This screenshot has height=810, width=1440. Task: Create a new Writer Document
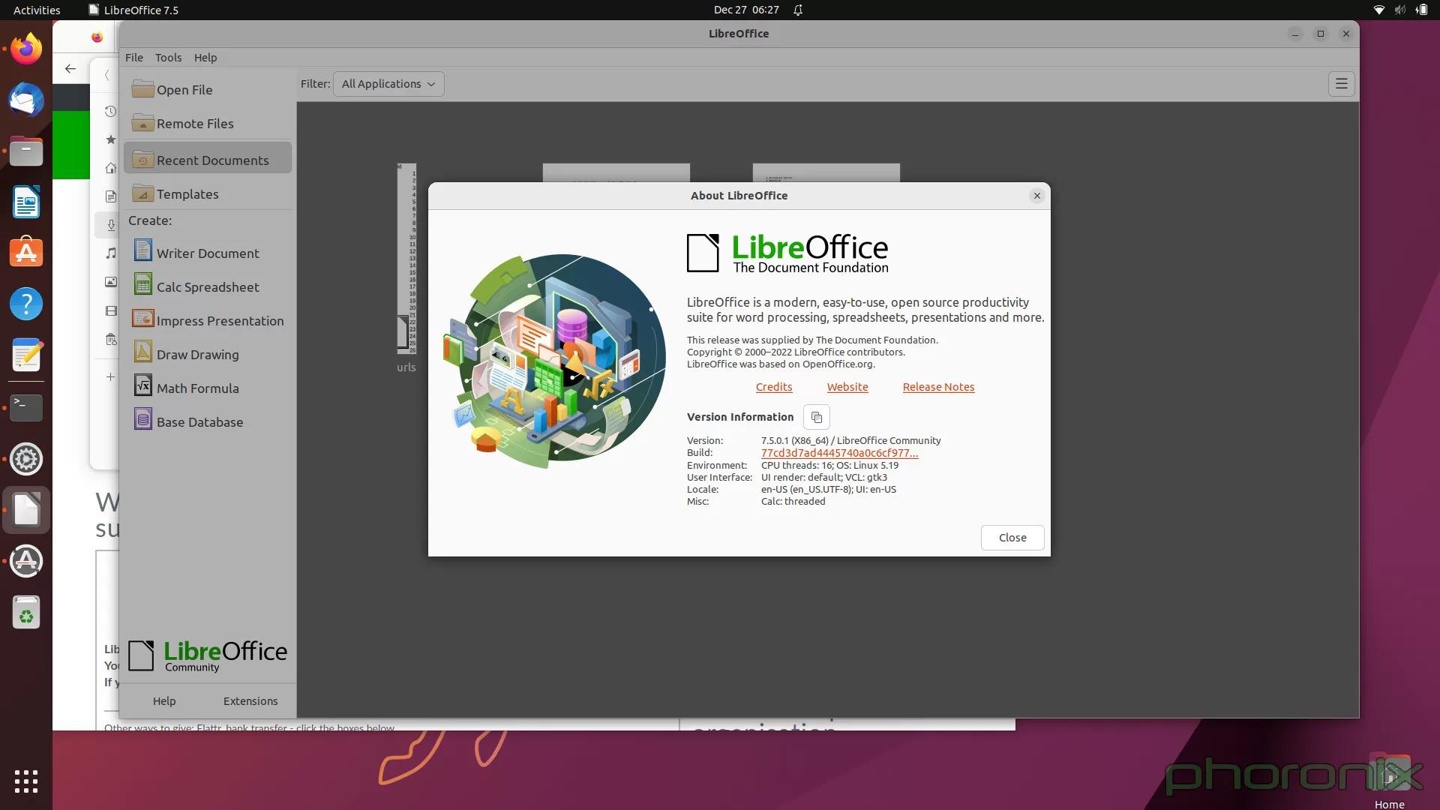click(207, 253)
